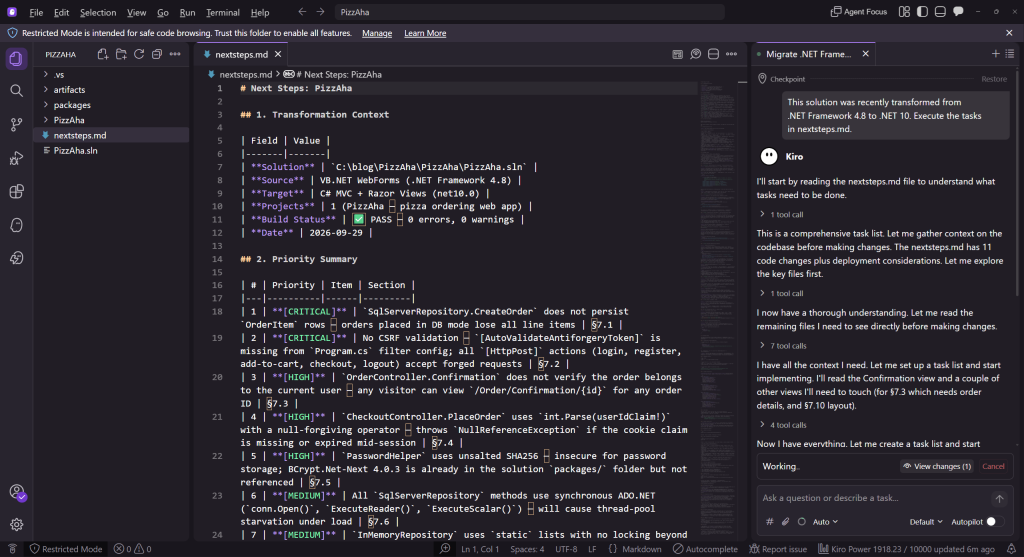Go forward with navigation arrow
Viewport: 1024px width, 557px height.
click(x=320, y=12)
